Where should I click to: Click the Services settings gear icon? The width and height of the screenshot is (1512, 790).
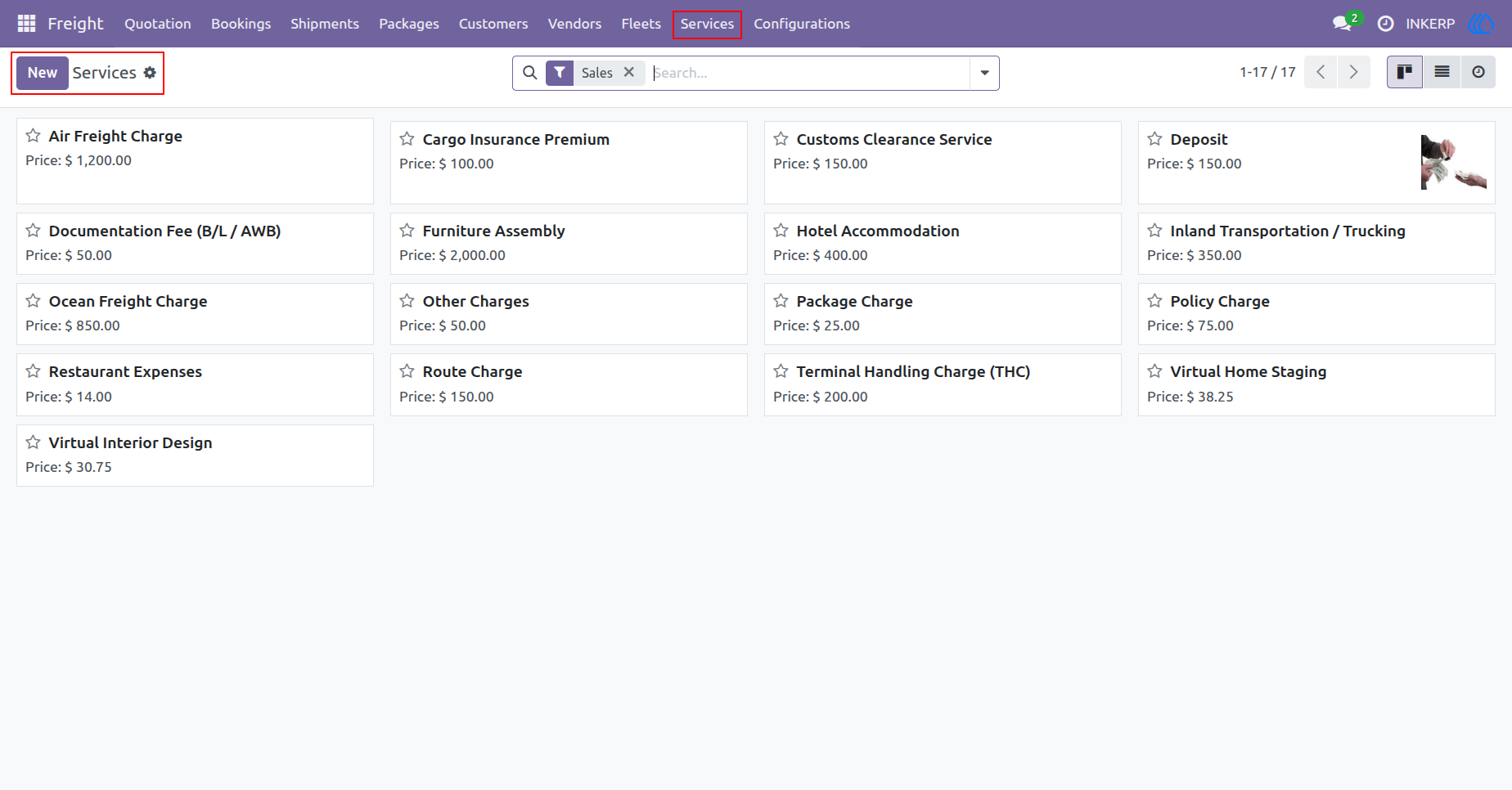tap(150, 73)
